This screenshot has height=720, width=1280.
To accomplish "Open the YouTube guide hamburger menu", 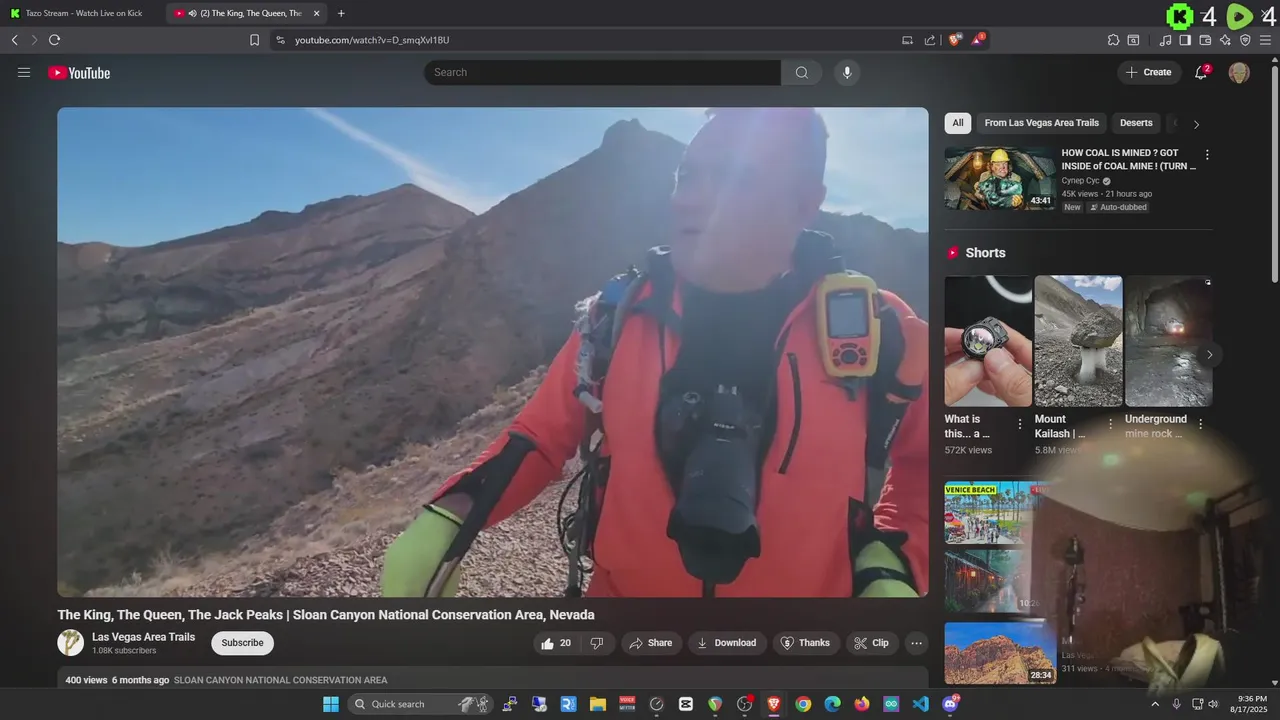I will pos(24,72).
